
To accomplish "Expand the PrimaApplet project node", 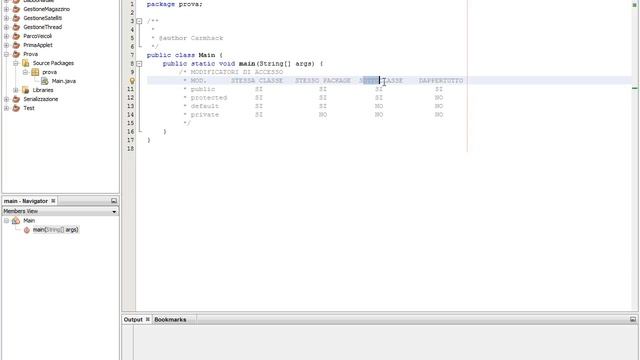I will (x=7, y=45).
